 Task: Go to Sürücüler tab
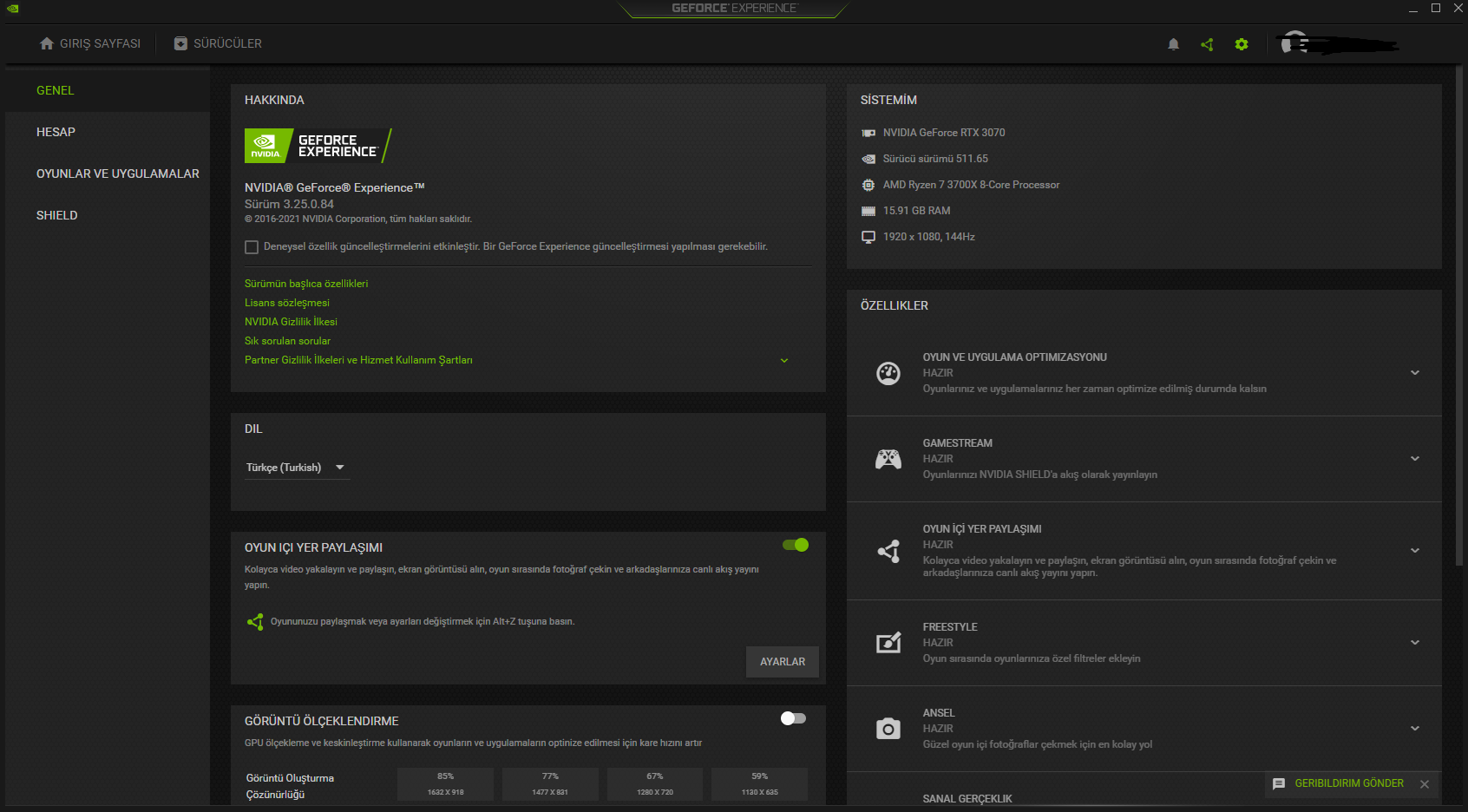(x=218, y=43)
